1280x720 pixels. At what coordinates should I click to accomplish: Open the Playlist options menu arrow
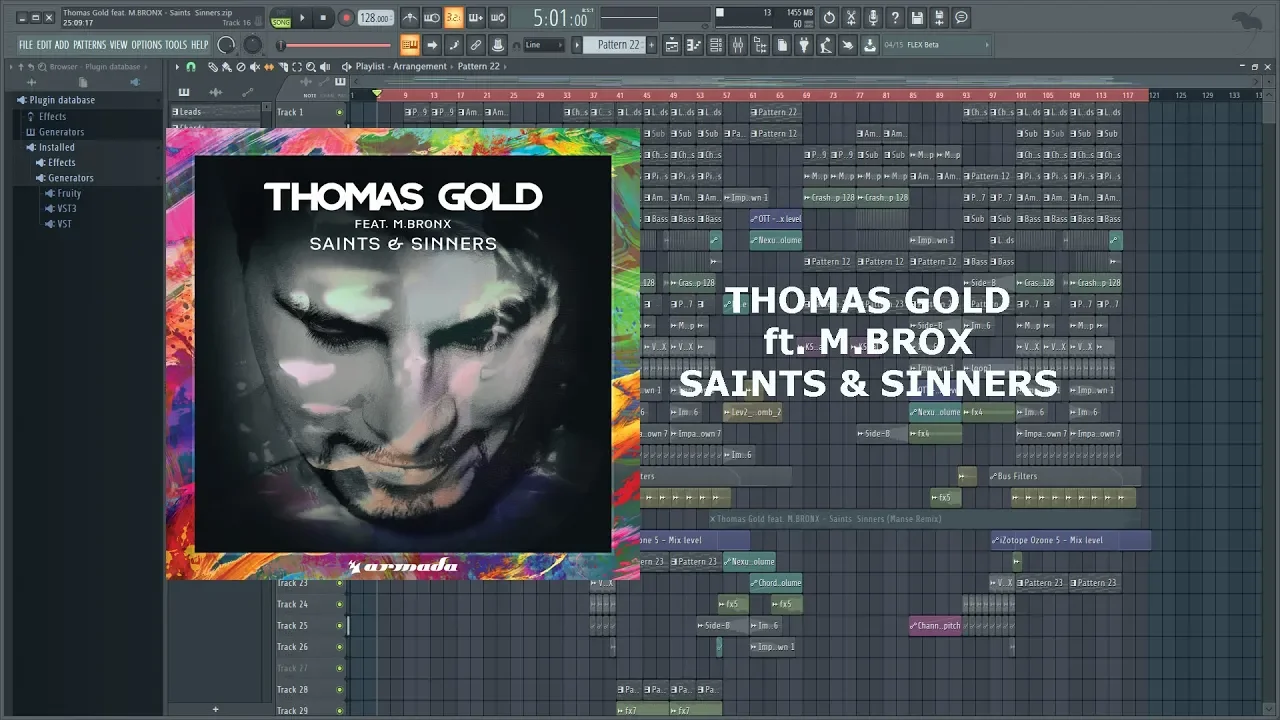click(x=177, y=67)
